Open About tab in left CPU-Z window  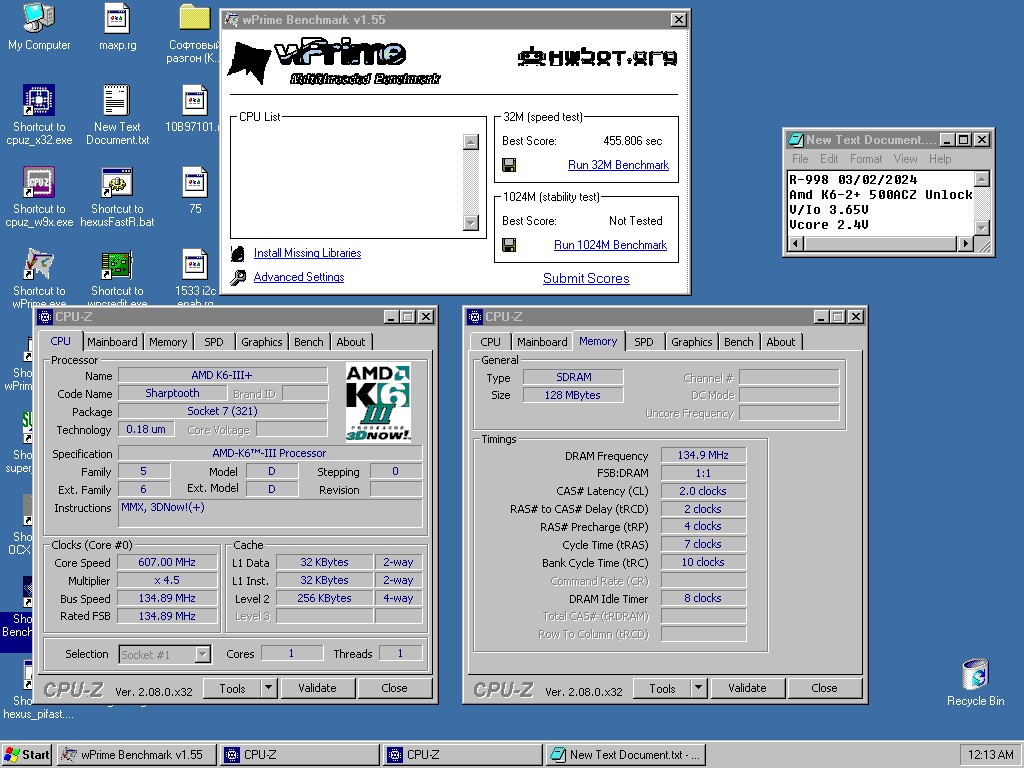[351, 342]
